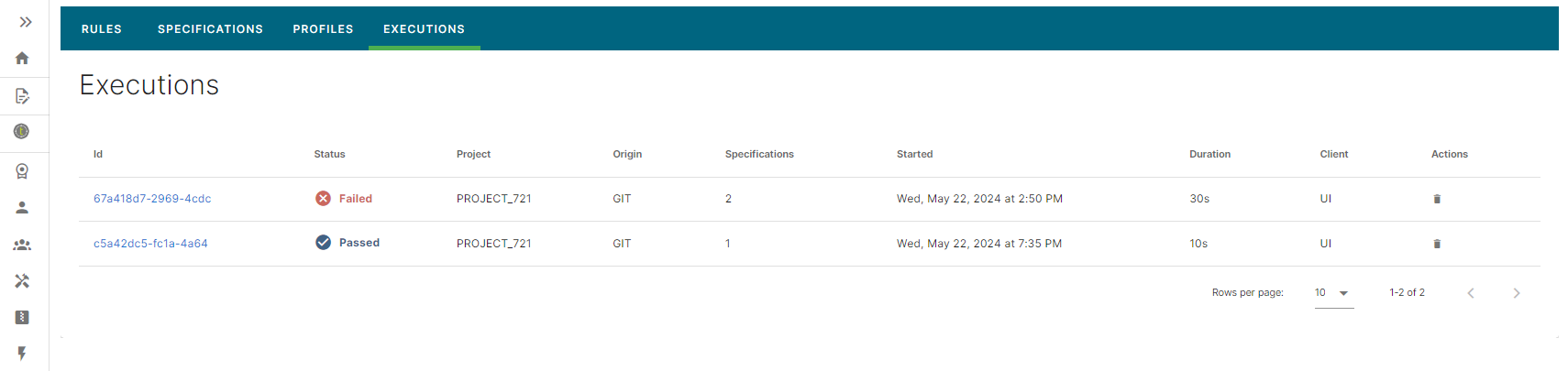This screenshot has width=1568, height=371.
Task: Open the crossed tools icon in sidebar
Action: pos(22,281)
